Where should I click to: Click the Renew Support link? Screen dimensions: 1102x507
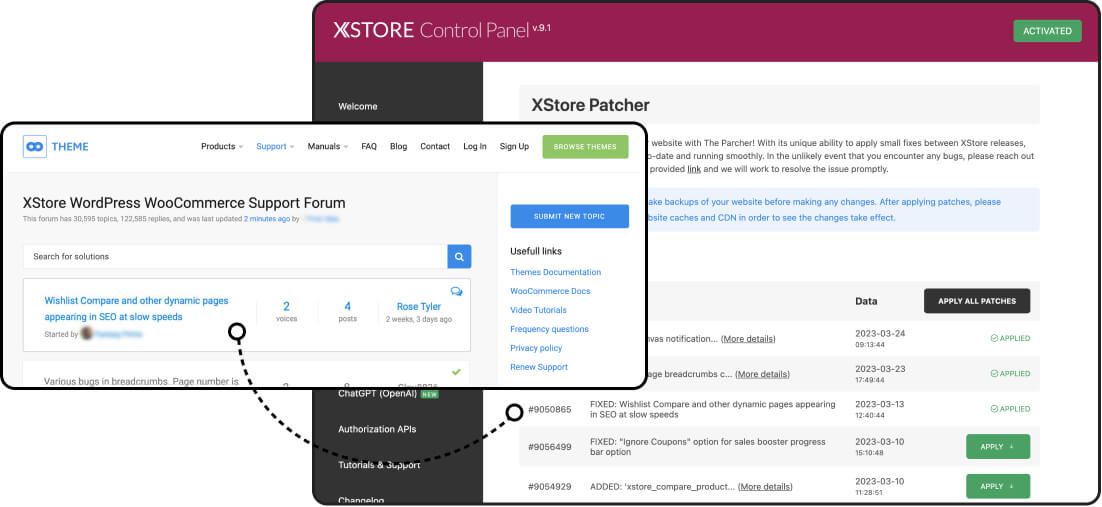click(539, 367)
